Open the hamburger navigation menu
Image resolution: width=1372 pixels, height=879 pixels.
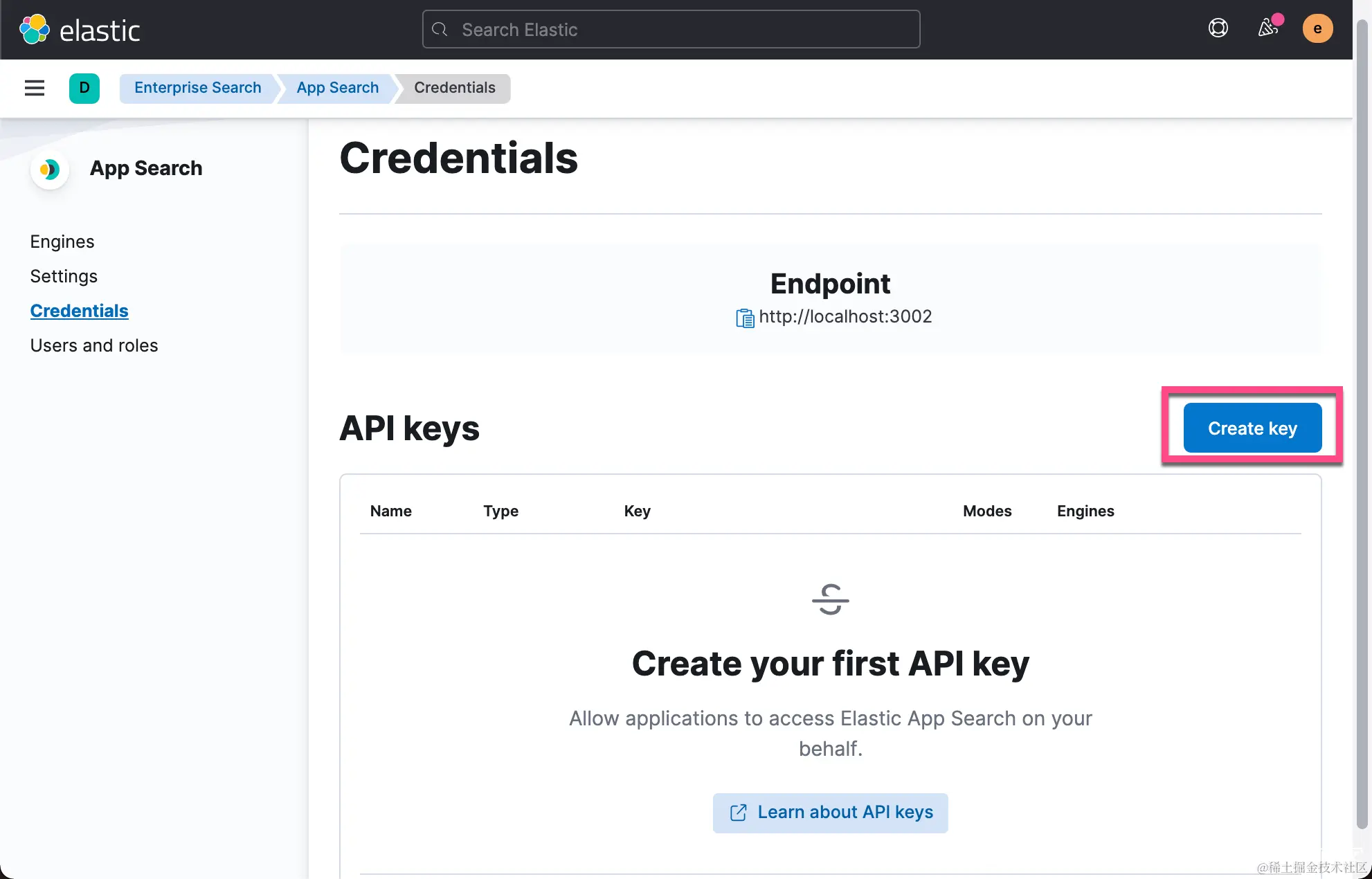(x=34, y=88)
